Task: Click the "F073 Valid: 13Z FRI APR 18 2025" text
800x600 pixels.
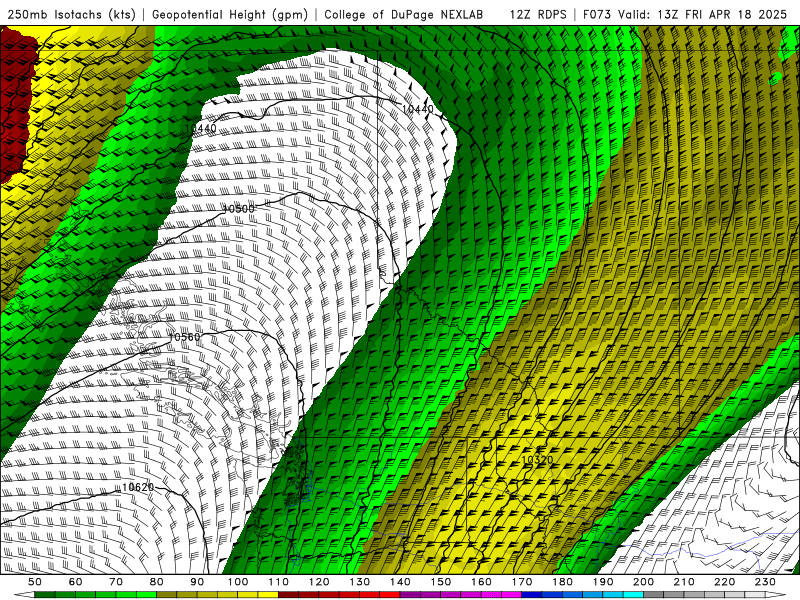Action: click(x=685, y=14)
